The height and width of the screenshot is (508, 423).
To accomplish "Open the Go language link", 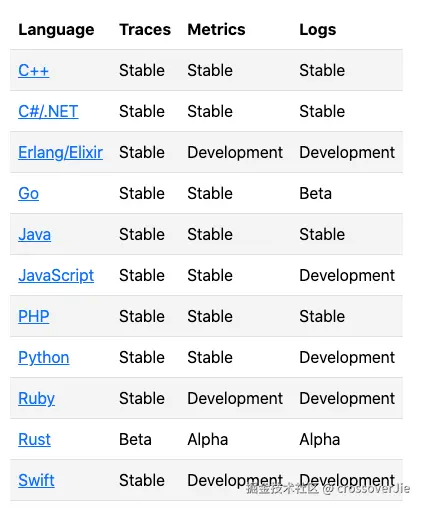I will point(28,193).
